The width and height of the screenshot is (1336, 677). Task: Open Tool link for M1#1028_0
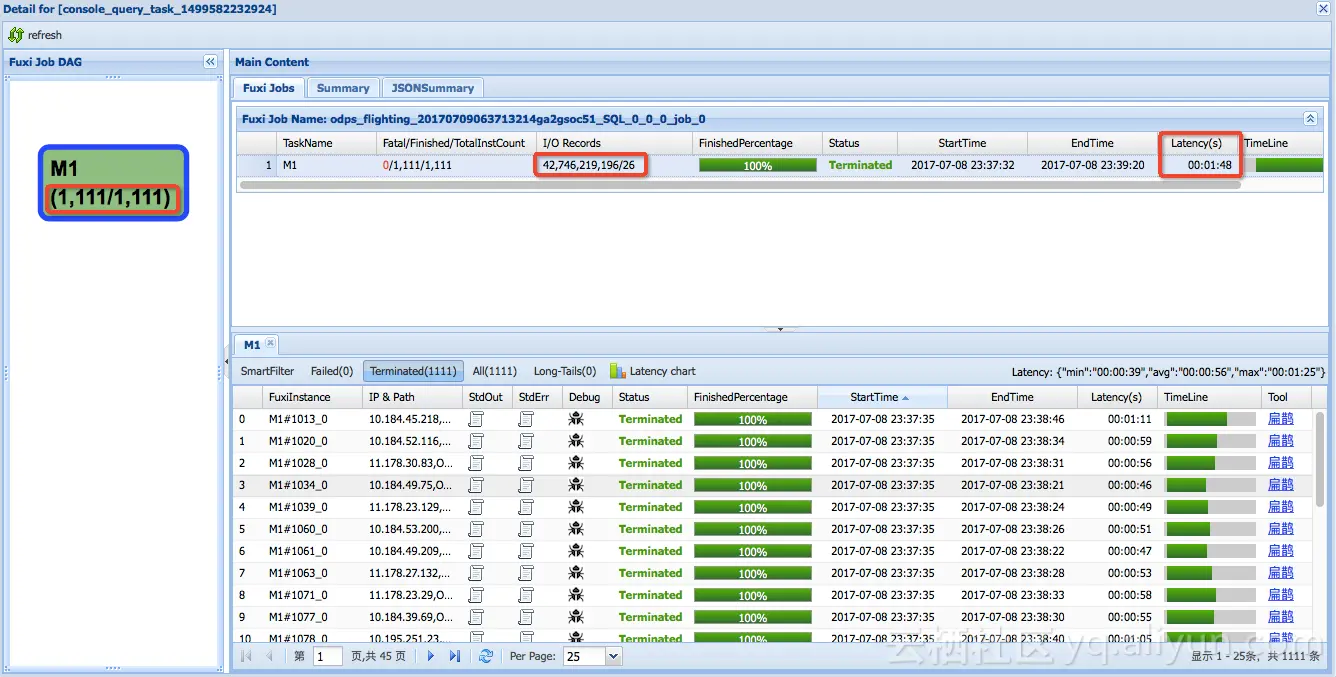tap(1280, 463)
